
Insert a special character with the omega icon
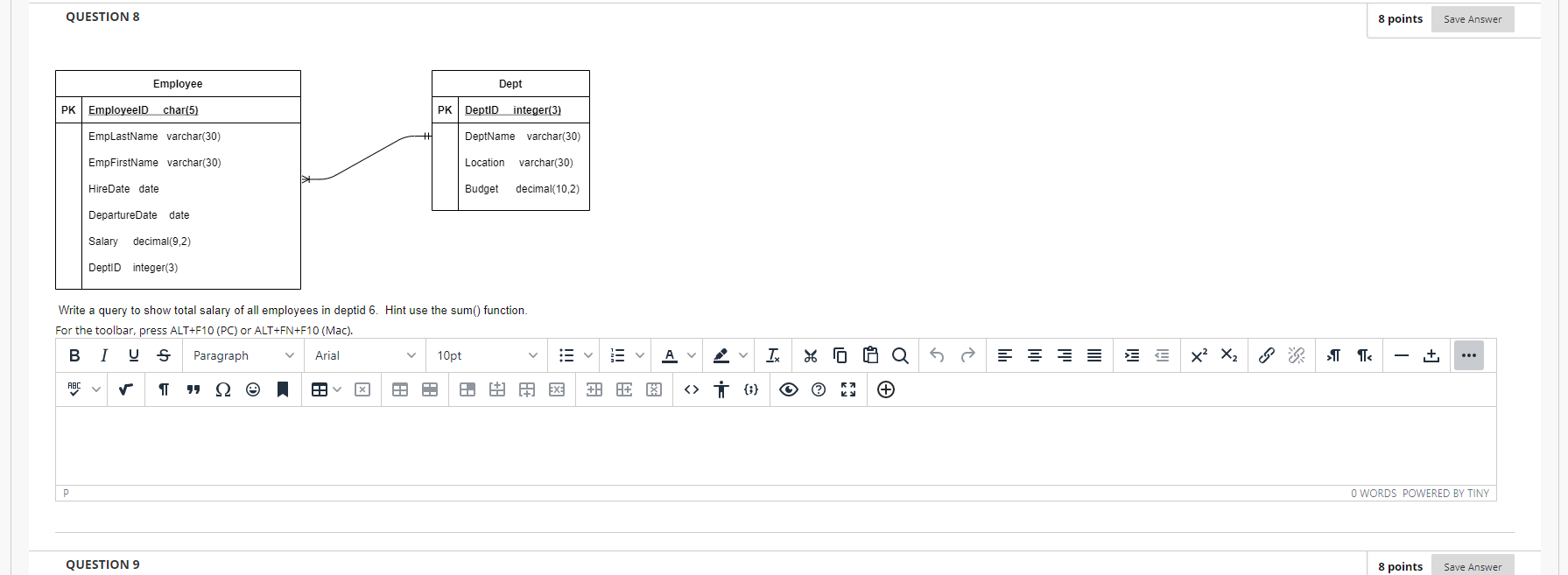223,389
